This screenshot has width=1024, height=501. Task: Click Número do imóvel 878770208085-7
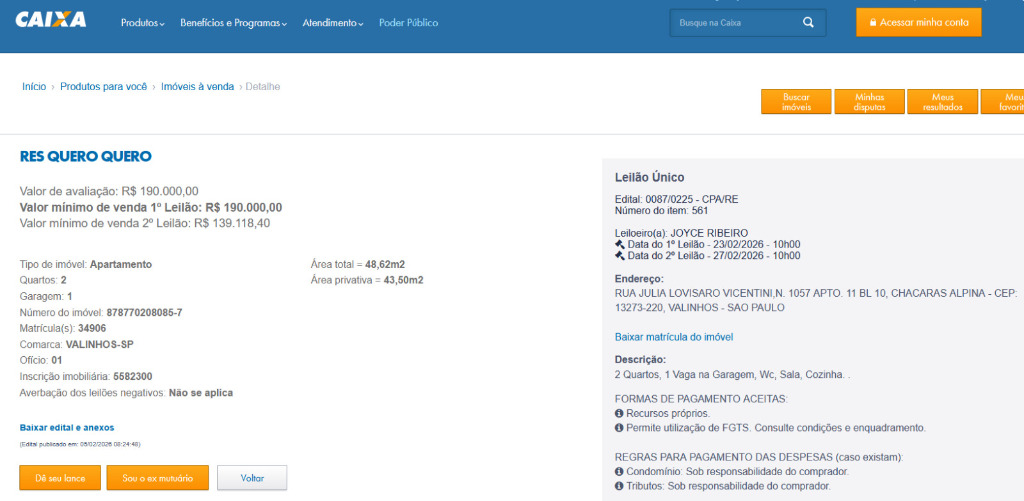[x=101, y=312]
